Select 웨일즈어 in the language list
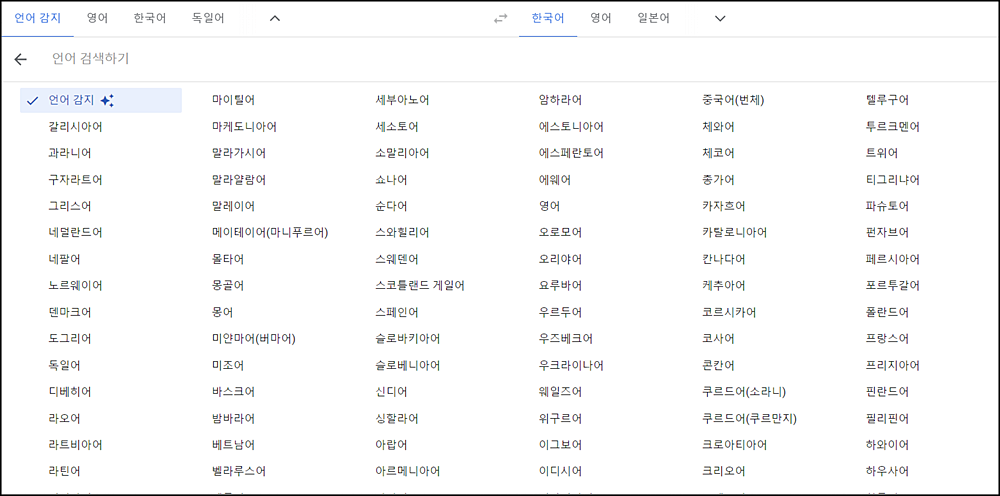The width and height of the screenshot is (1000, 496). [x=561, y=391]
